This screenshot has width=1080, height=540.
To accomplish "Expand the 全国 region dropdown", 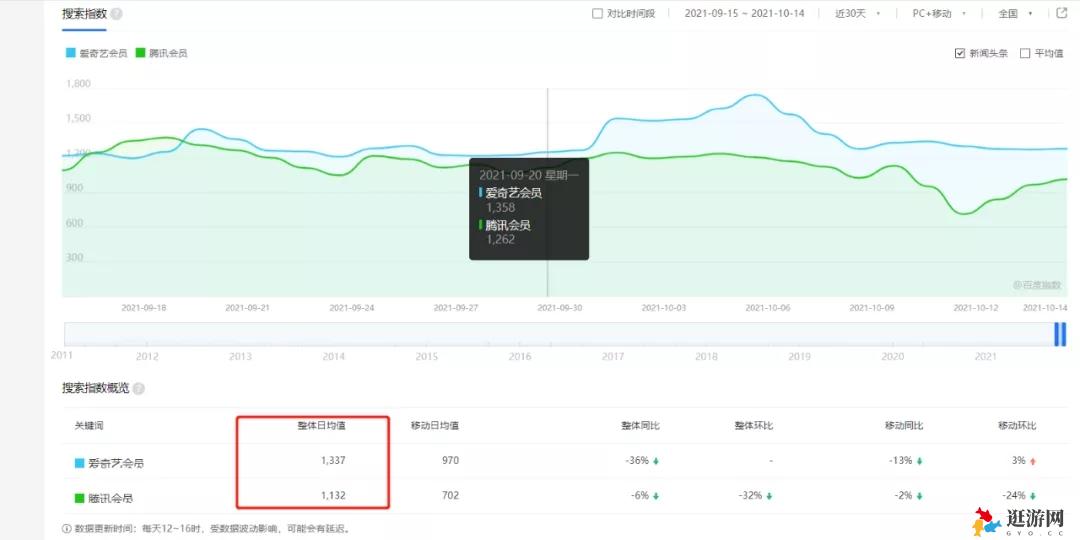I will coord(1014,14).
